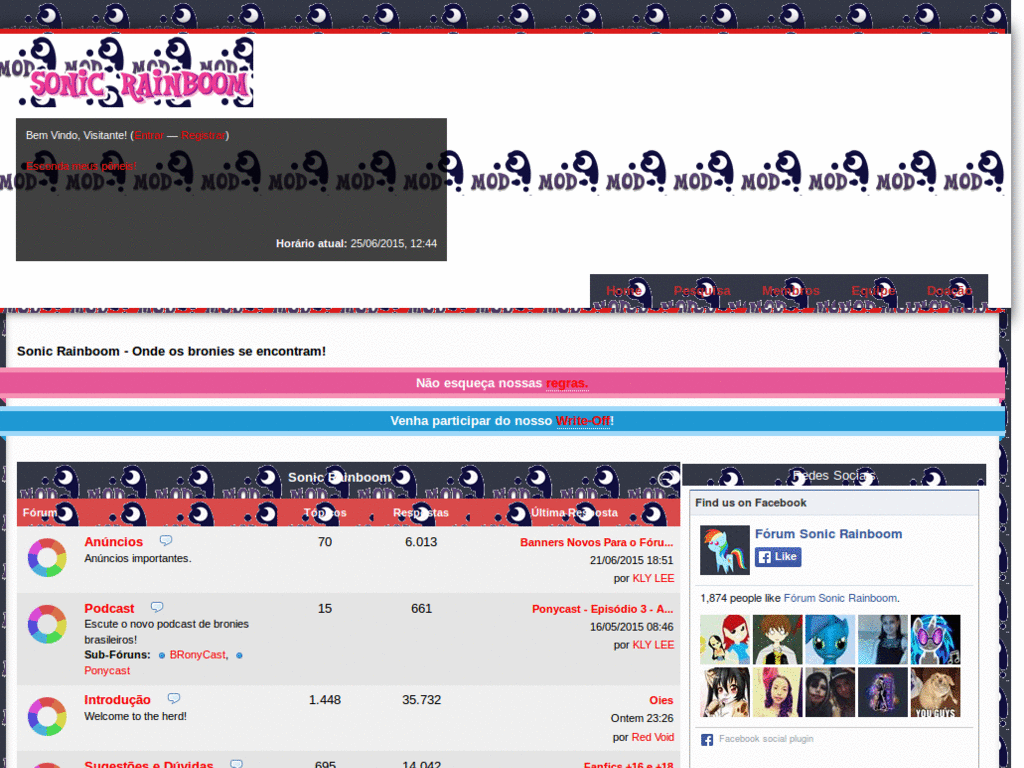This screenshot has width=1024, height=768.
Task: Open the Podcast forum
Action: [109, 608]
